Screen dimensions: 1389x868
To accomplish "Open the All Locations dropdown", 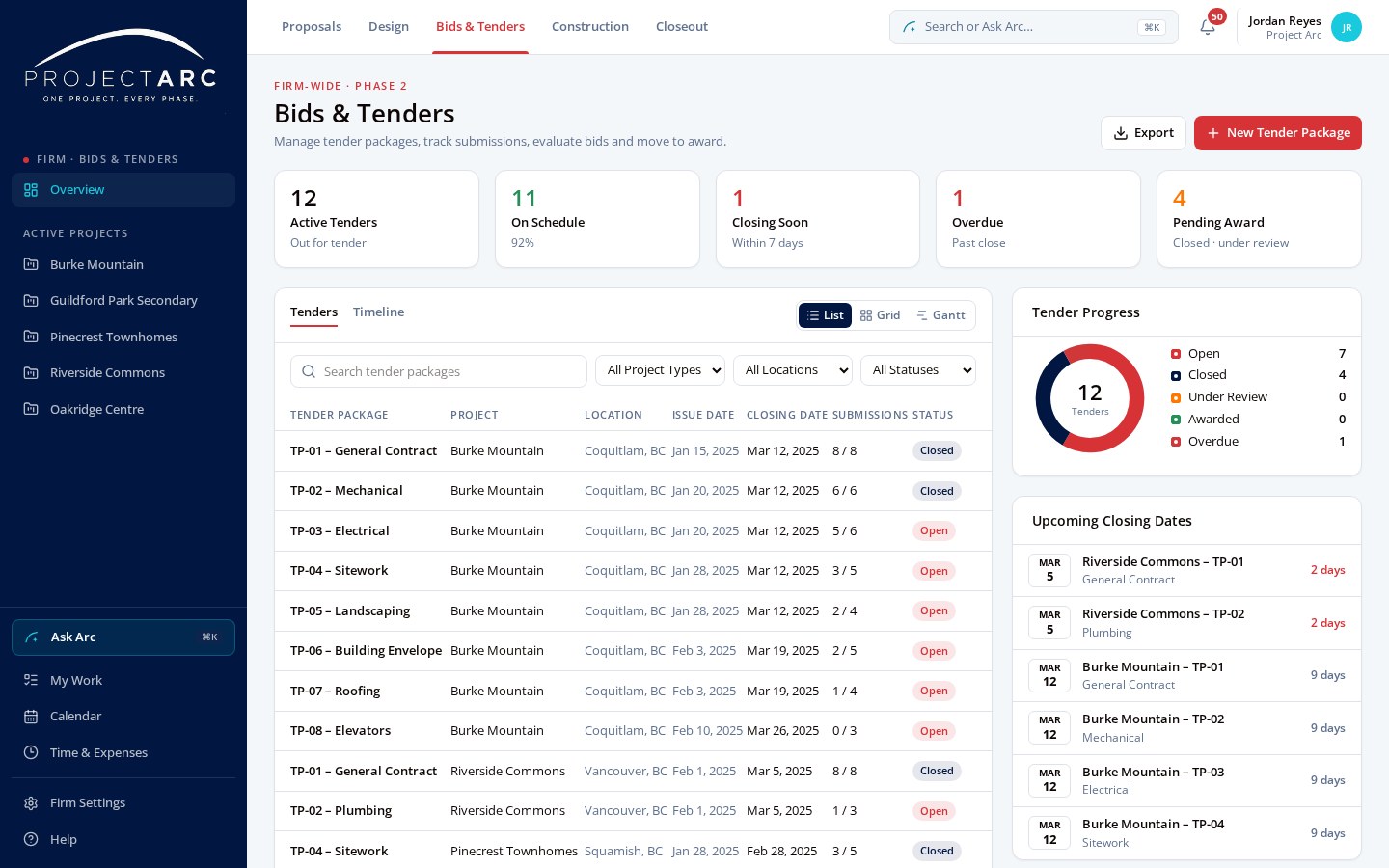I will click(x=793, y=370).
